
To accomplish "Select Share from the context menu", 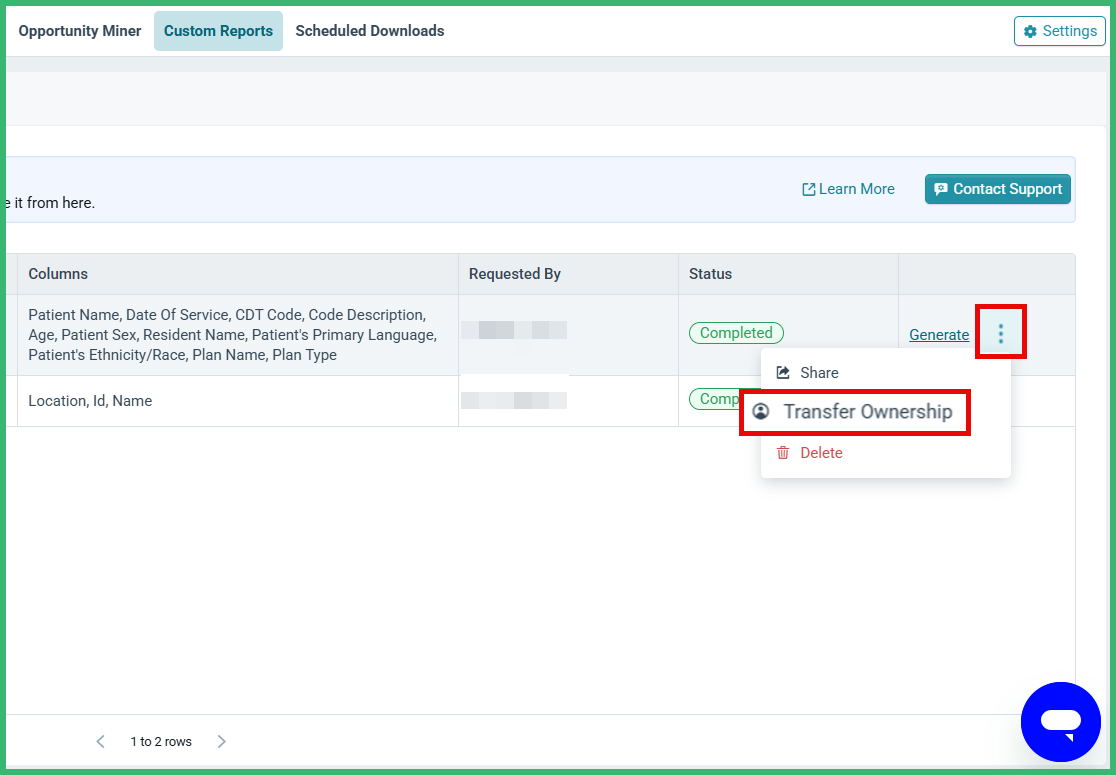I will pyautogui.click(x=820, y=372).
